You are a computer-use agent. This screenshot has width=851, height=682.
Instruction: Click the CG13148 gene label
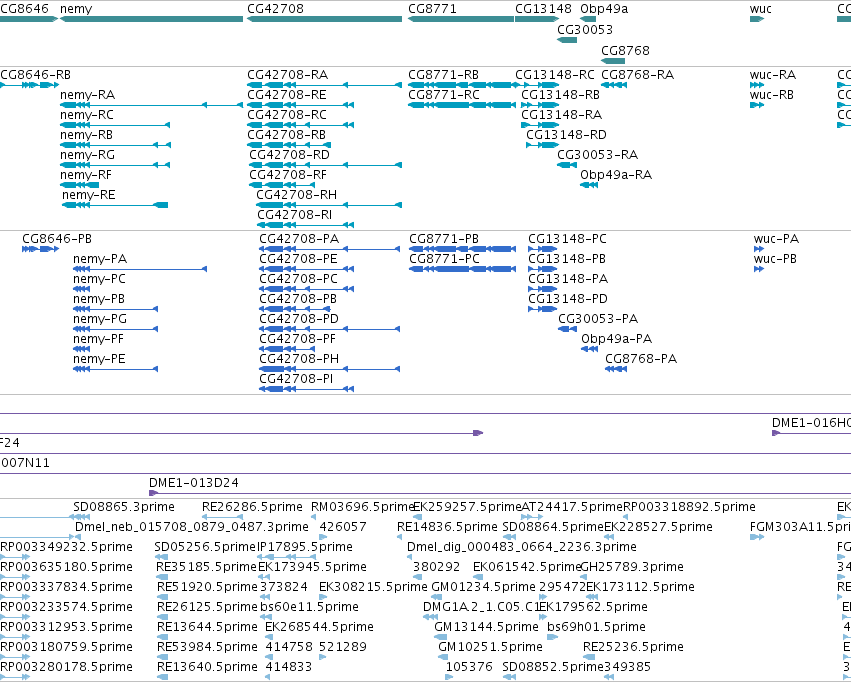click(x=543, y=9)
